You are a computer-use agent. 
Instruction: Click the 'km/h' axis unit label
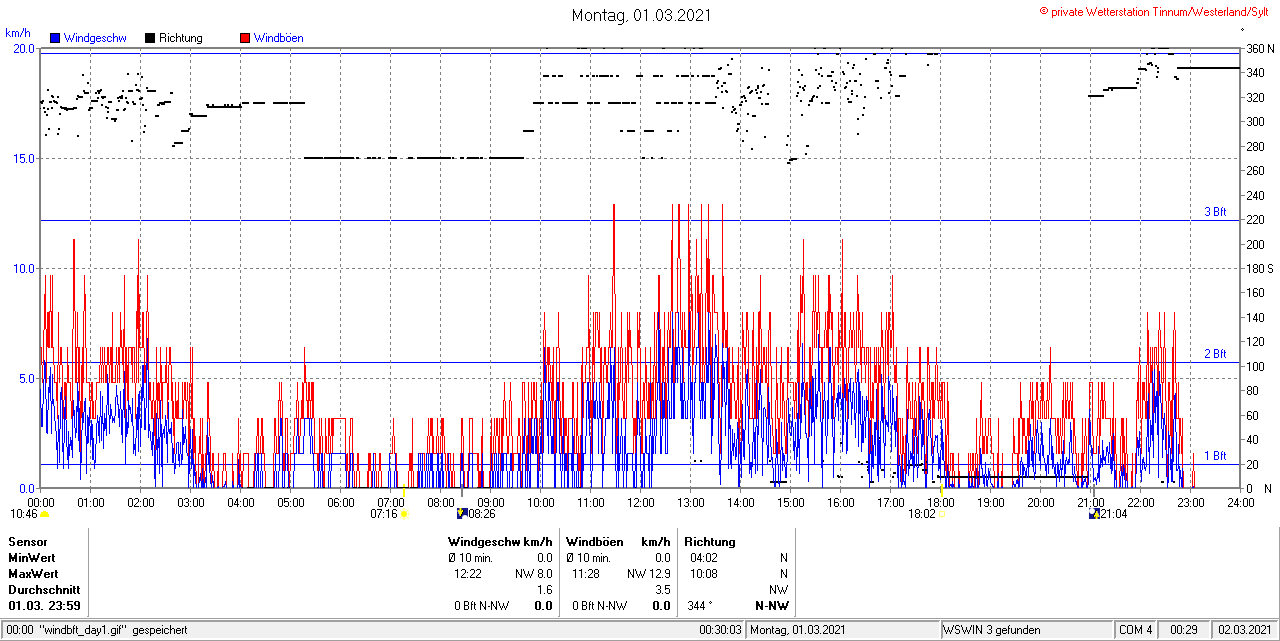coord(18,33)
